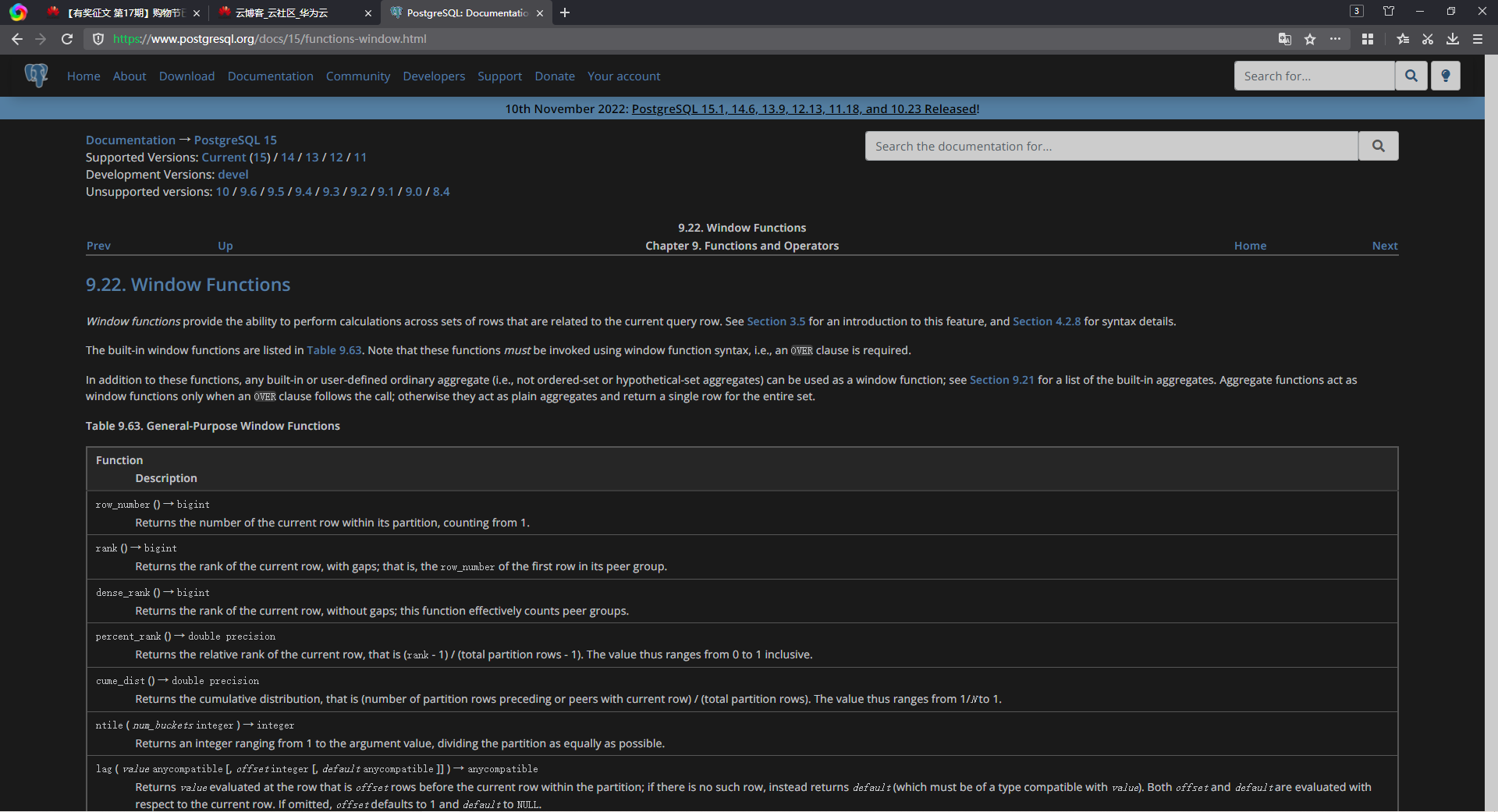Open the Donate menu item
1498x812 pixels.
click(x=555, y=76)
